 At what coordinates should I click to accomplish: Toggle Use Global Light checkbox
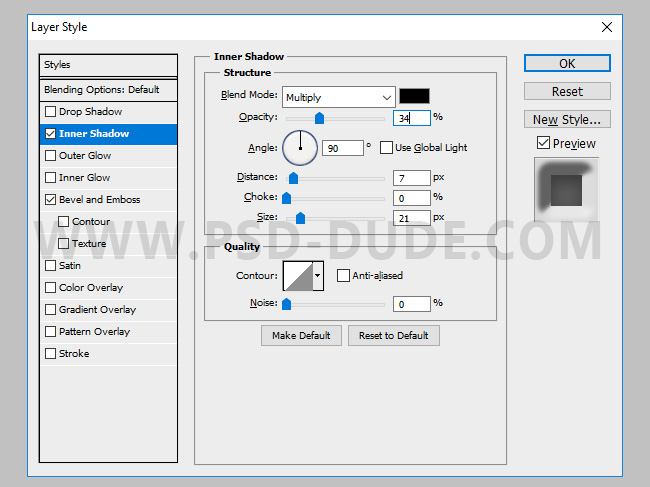(x=386, y=148)
